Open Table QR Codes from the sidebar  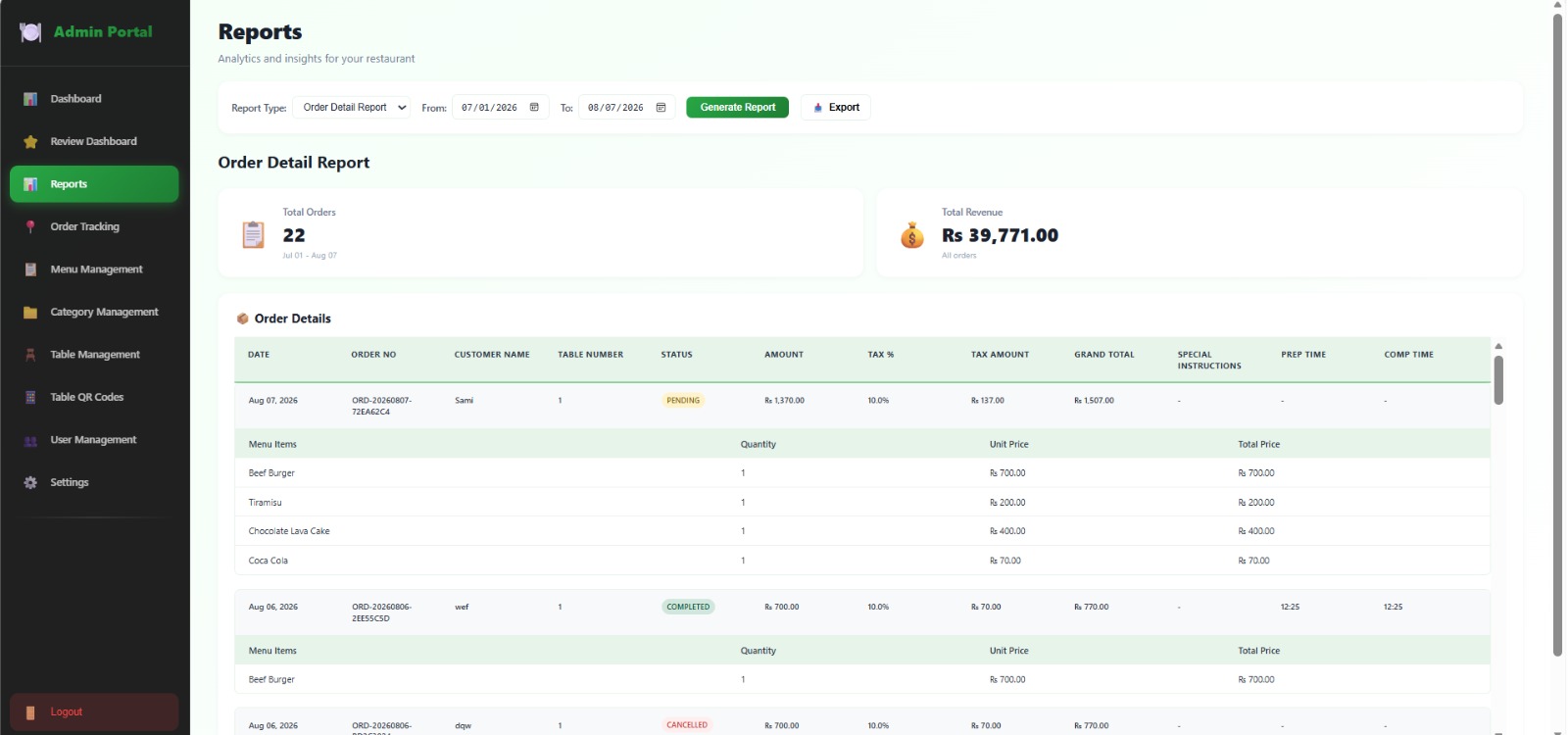coord(94,397)
